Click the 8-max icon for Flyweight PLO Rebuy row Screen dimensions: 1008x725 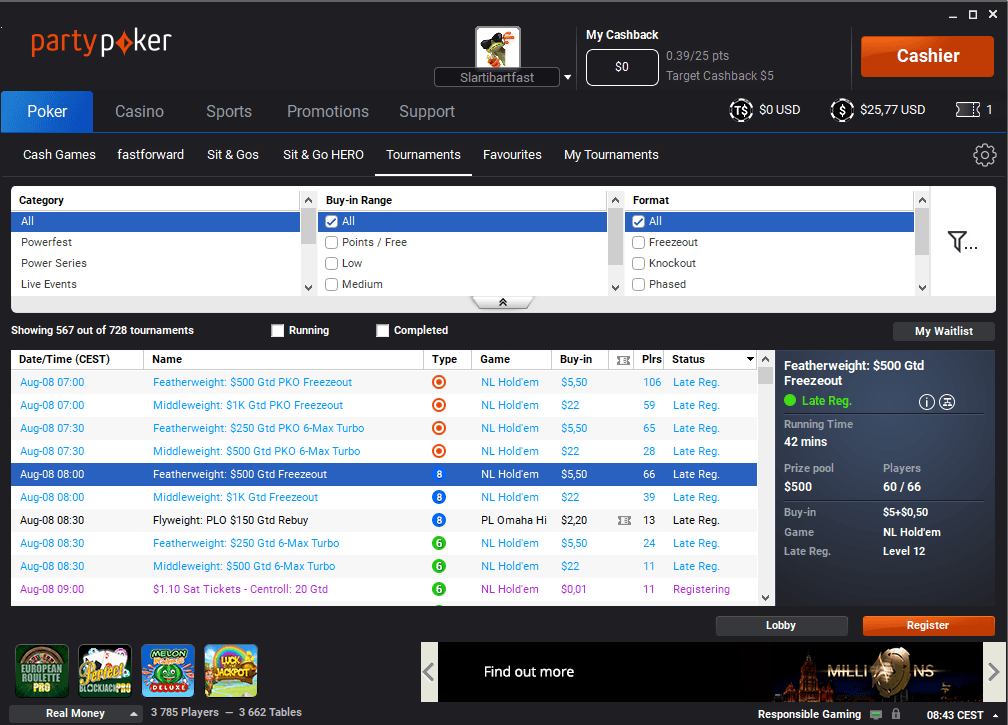point(439,521)
